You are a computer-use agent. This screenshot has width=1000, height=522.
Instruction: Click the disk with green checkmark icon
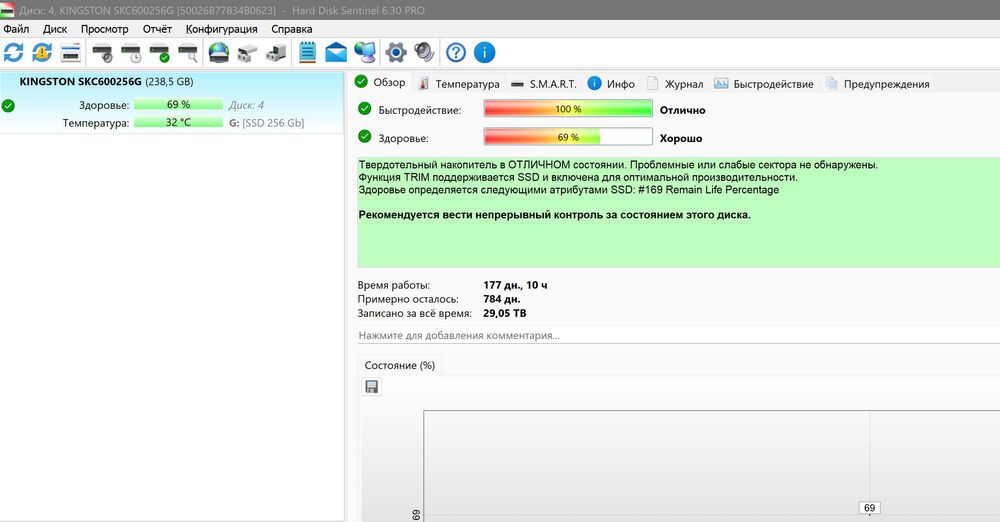click(159, 52)
